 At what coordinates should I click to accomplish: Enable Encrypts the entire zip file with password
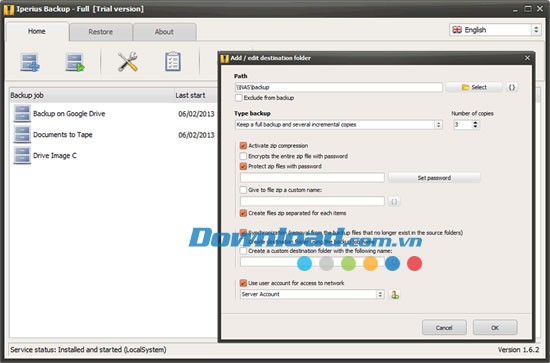[243, 156]
